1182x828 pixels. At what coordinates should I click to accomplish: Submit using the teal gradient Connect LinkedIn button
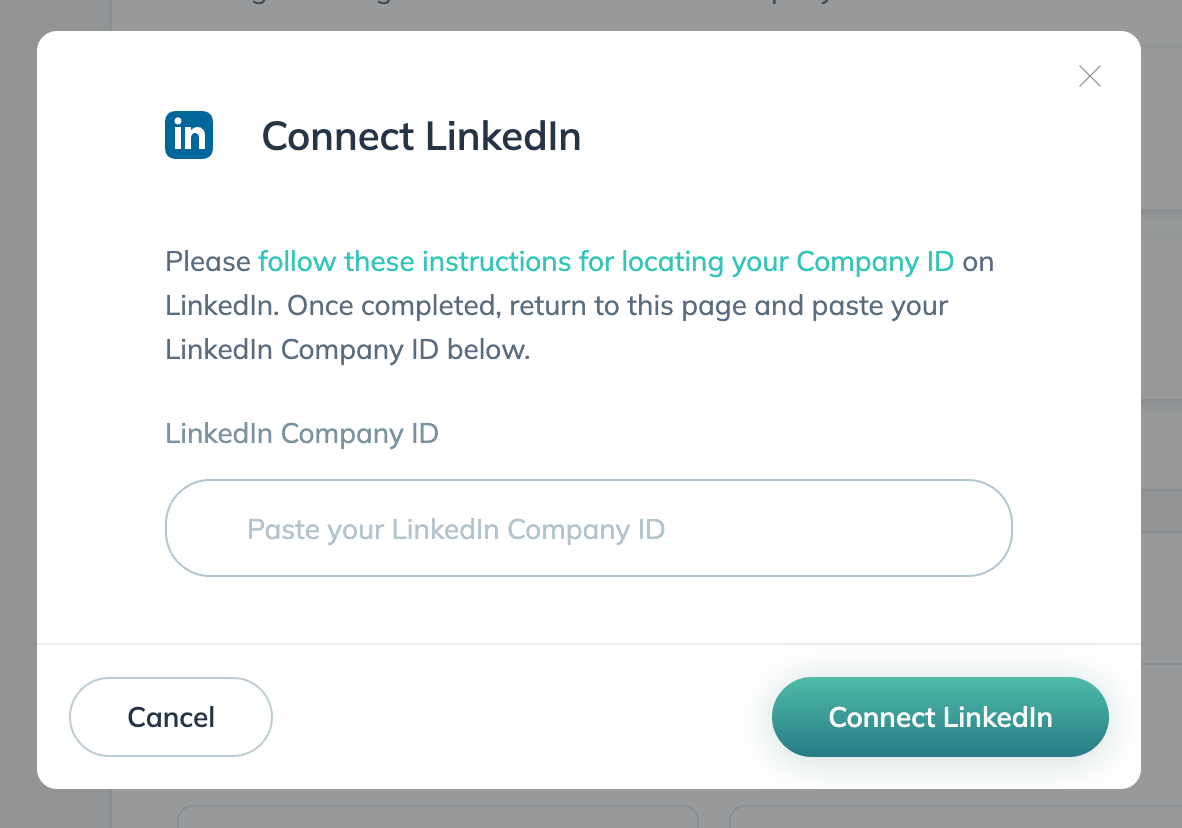[940, 717]
